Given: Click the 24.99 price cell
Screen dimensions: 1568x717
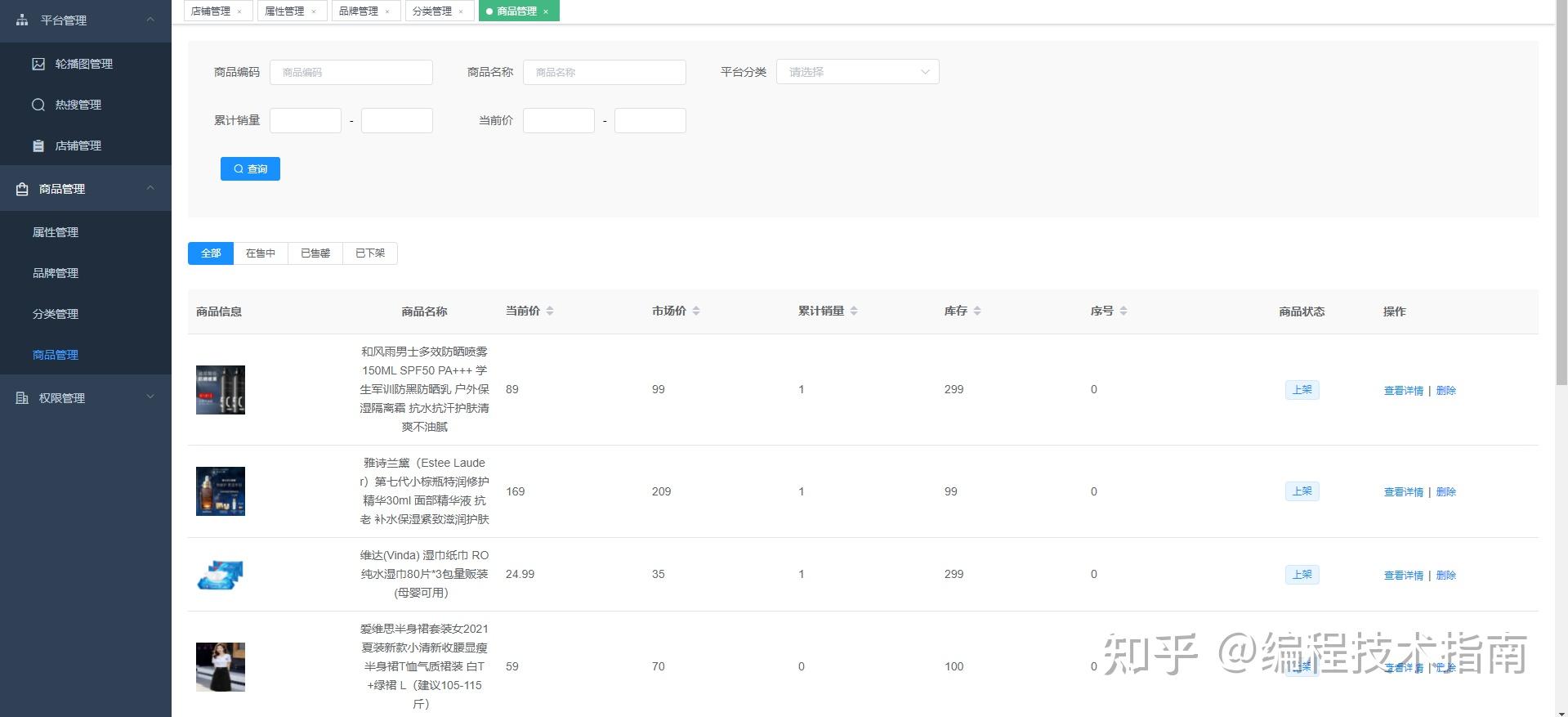Looking at the screenshot, I should [x=520, y=575].
